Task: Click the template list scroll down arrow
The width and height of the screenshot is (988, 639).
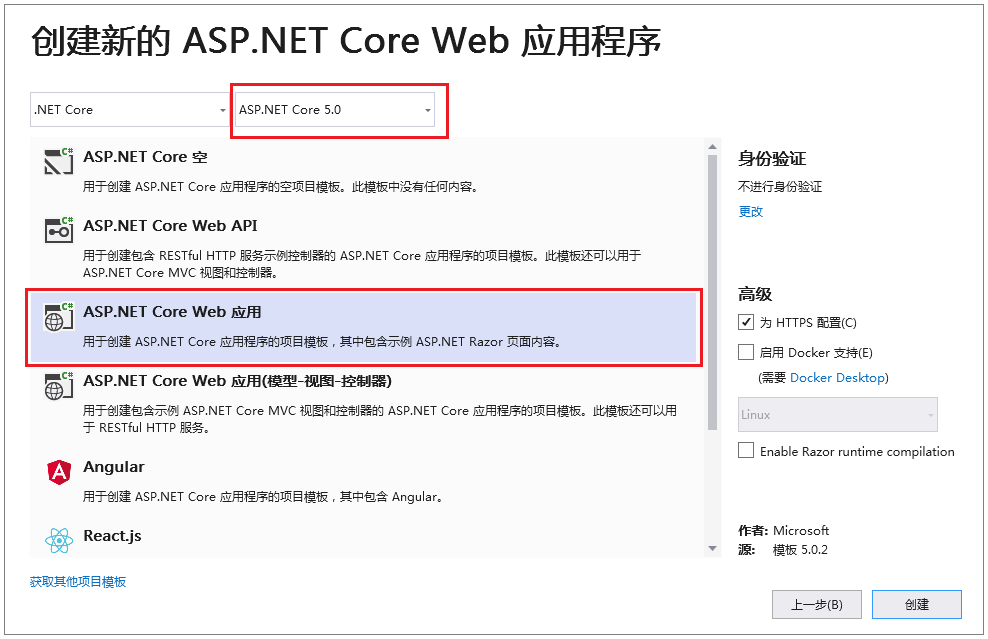Action: pos(713,548)
